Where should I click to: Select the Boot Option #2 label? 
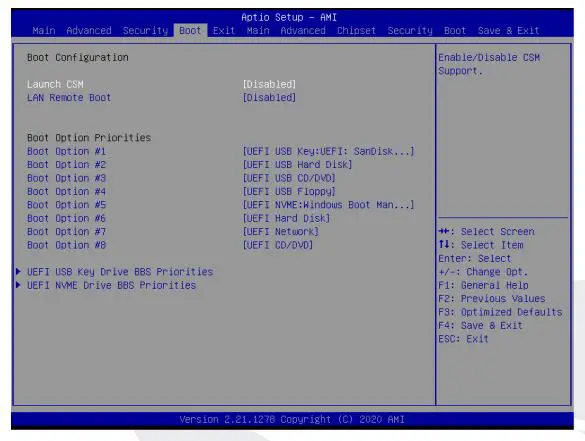(x=66, y=165)
